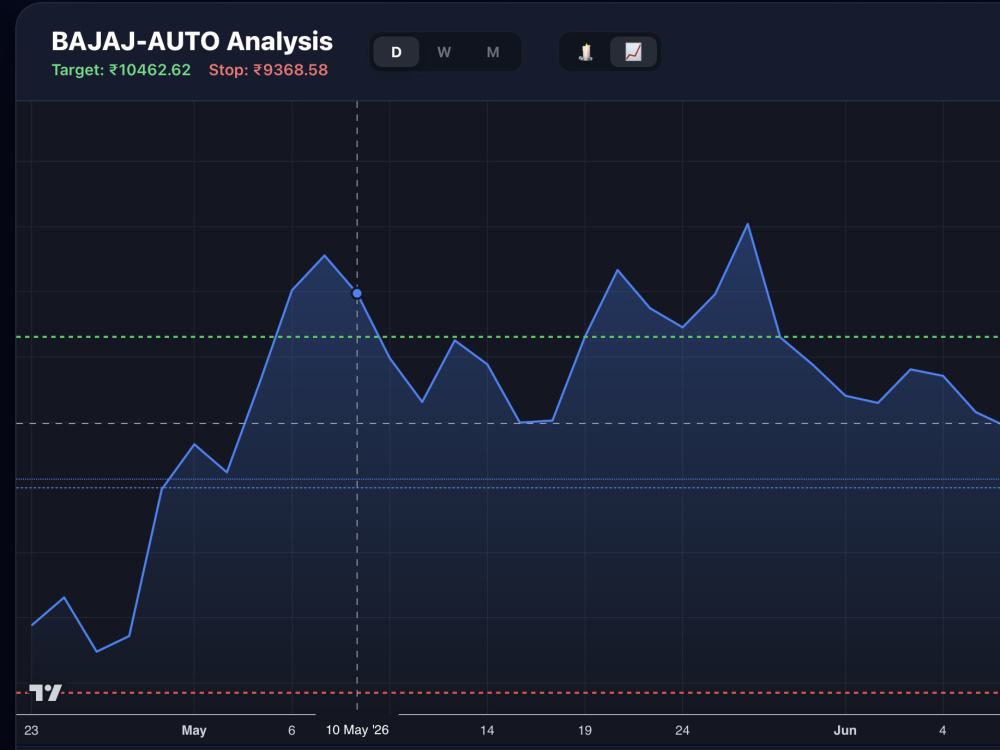Select the W weekly timeframe
Screen dimensions: 1000x750
point(444,52)
